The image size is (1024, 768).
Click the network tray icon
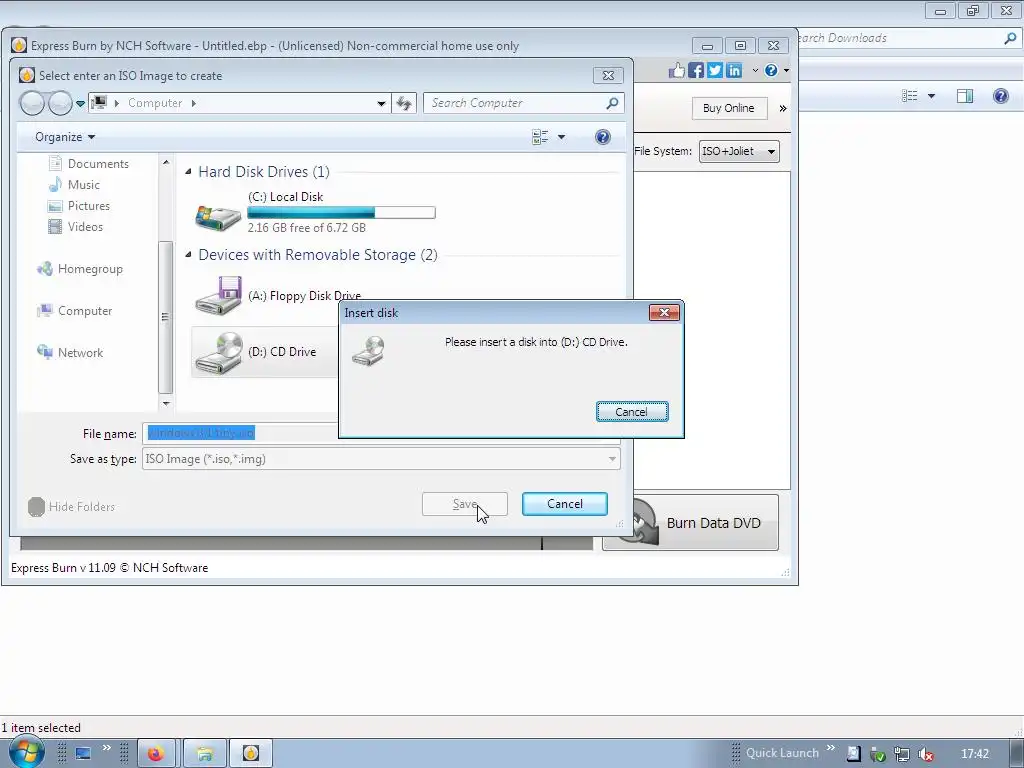click(901, 754)
